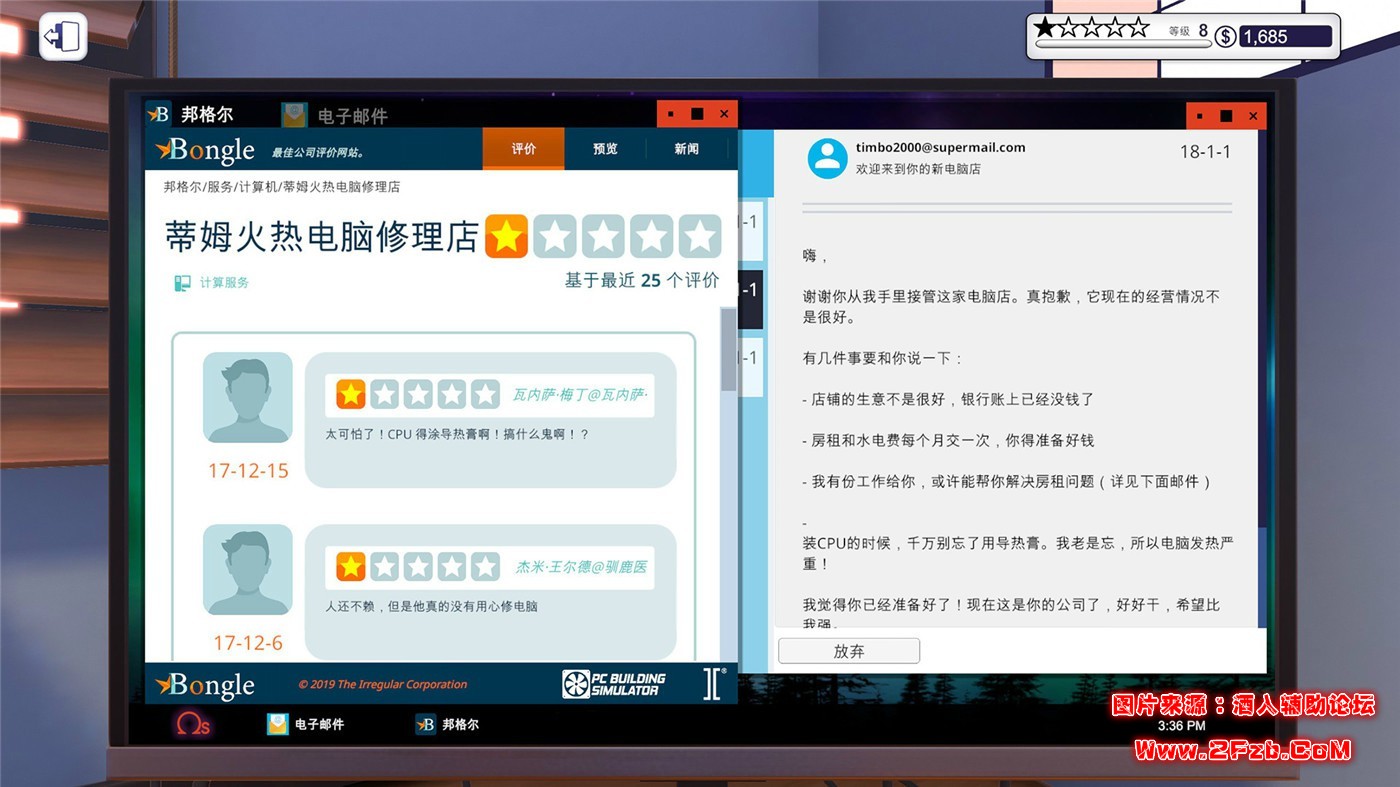1400x787 pixels.
Task: Close the 邦格尔 browser window
Action: click(724, 114)
